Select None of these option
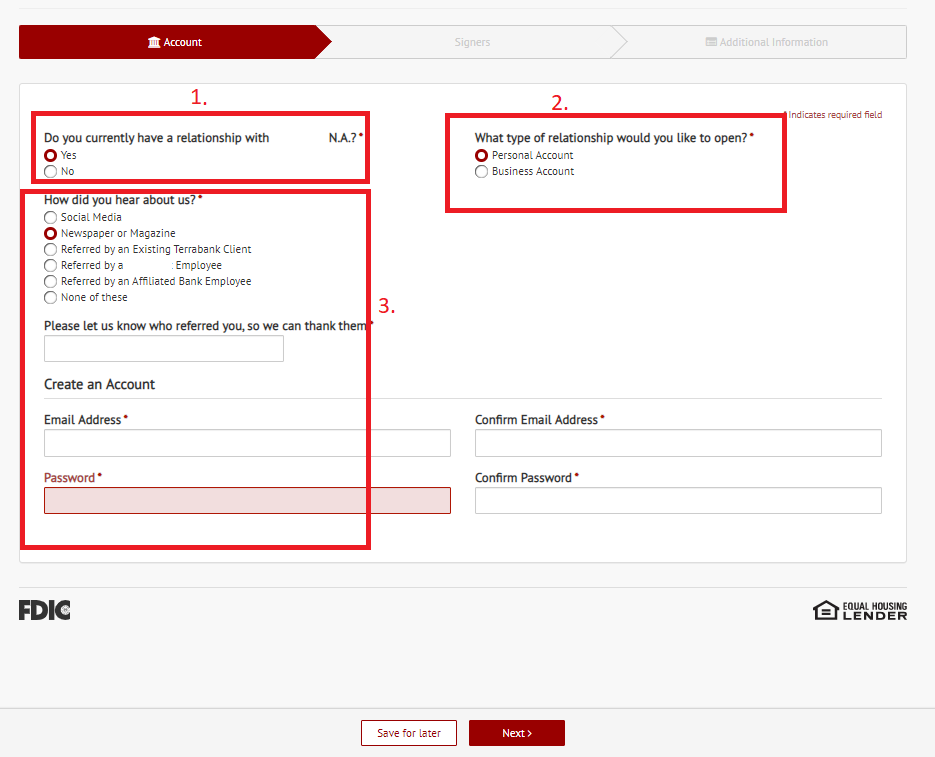Viewport: 935px width, 757px height. point(50,298)
